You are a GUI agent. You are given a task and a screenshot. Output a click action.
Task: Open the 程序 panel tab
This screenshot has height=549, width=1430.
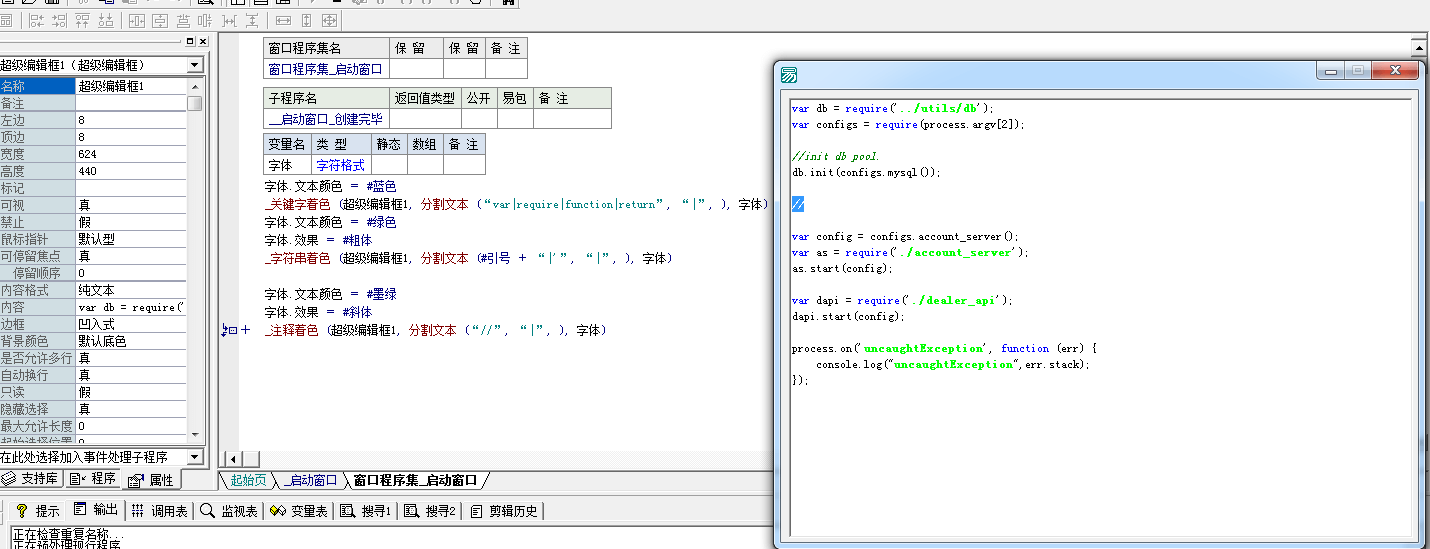pos(93,479)
